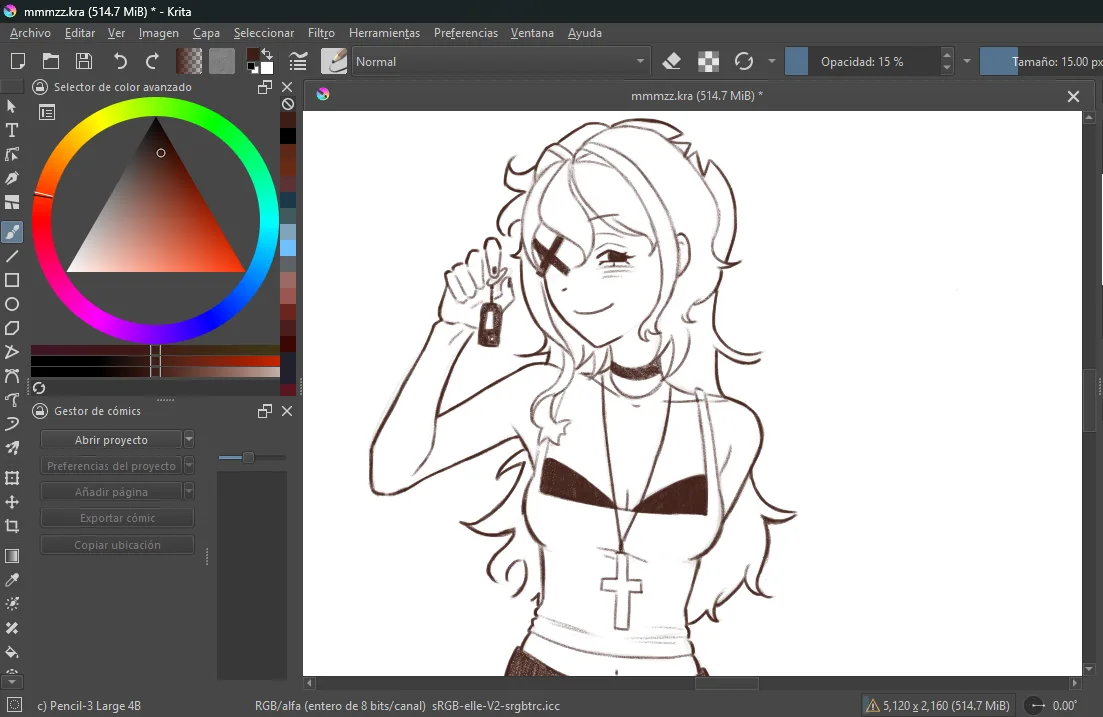This screenshot has height=717, width=1103.
Task: Click the Exportar cómic button
Action: (117, 517)
